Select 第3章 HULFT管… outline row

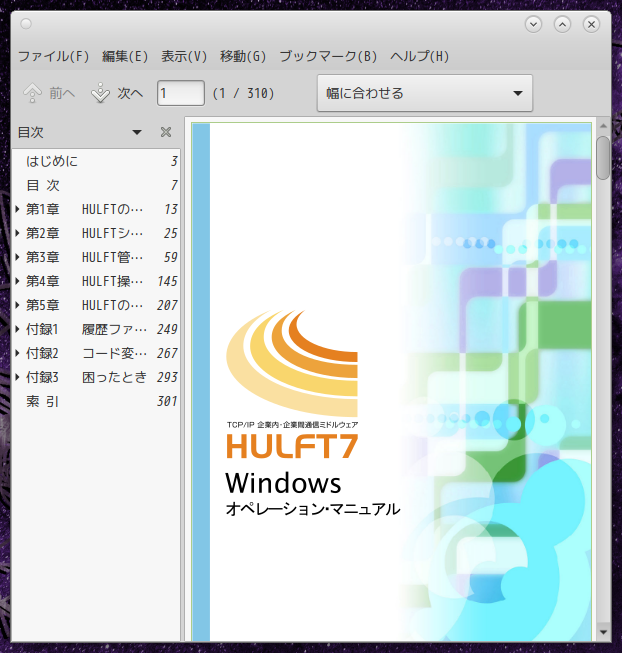(x=96, y=257)
